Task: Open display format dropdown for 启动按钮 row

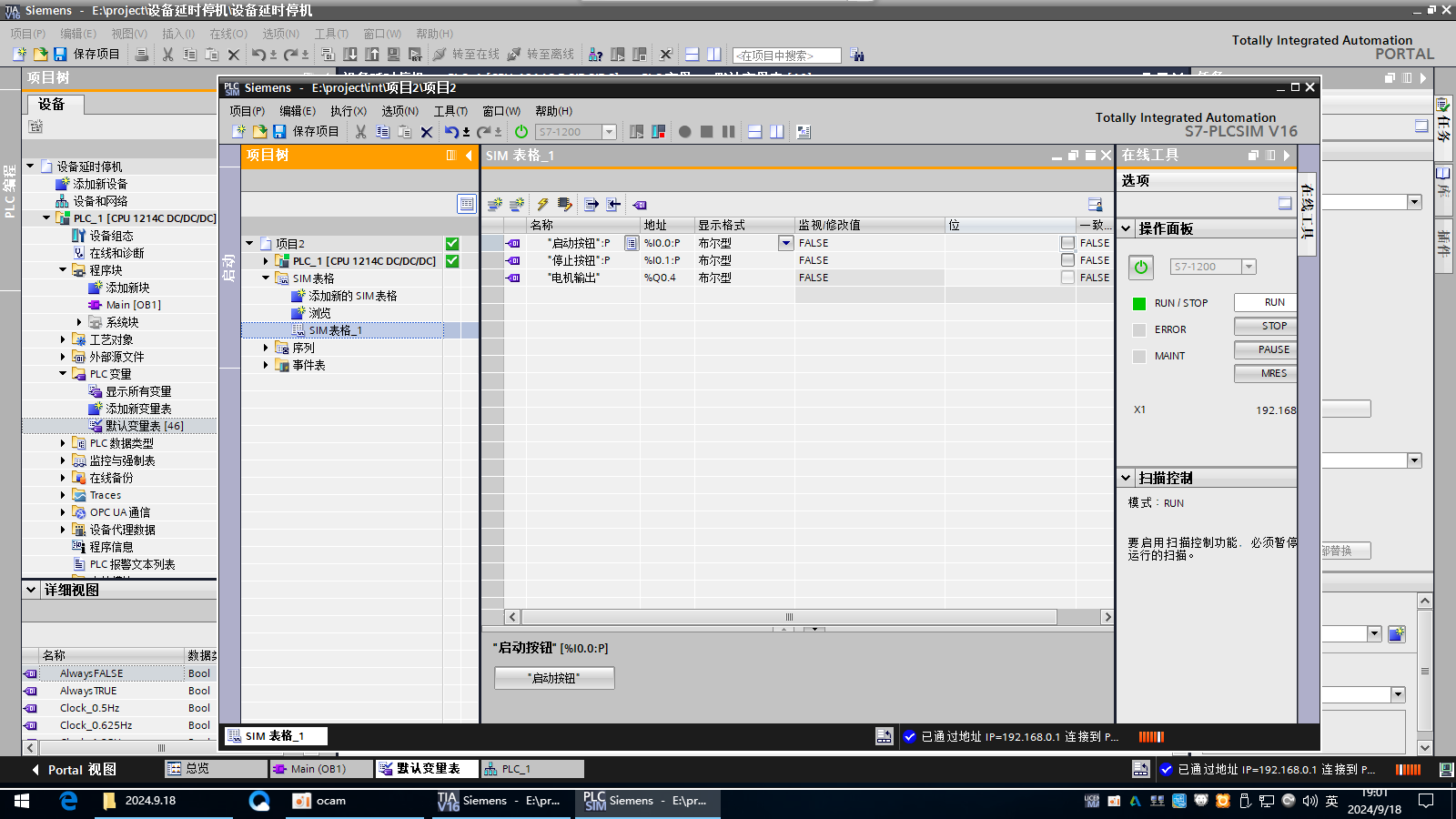Action: 785,243
